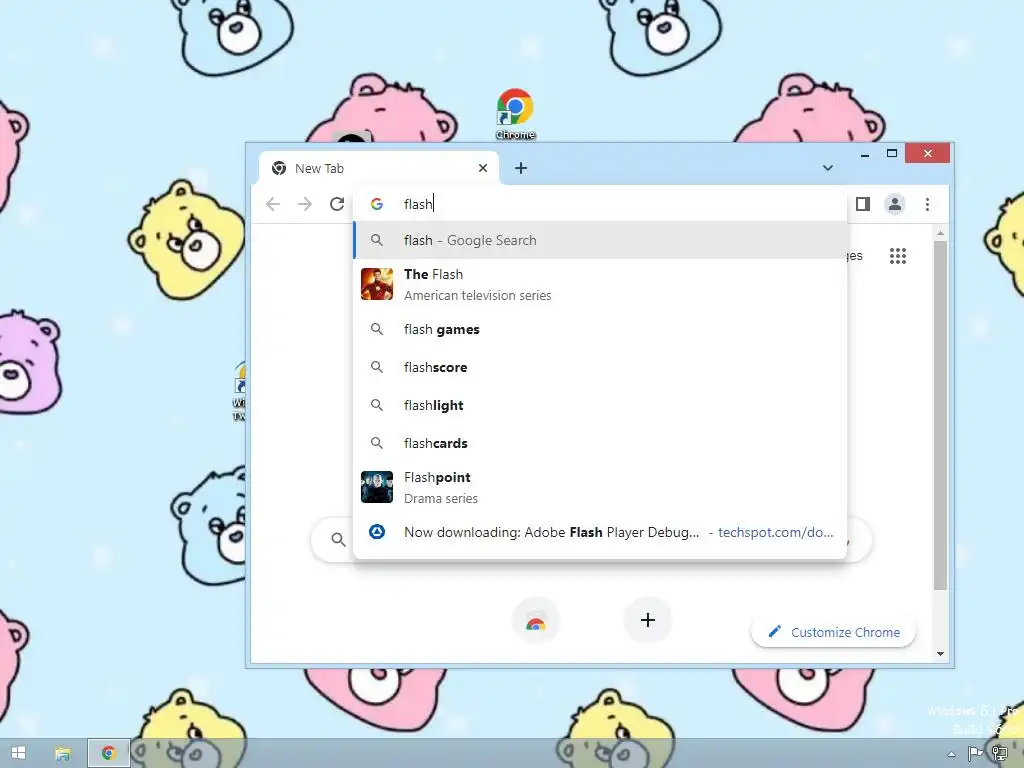Click the Chrome desktop shortcut icon
Image resolution: width=1024 pixels, height=768 pixels.
point(515,114)
